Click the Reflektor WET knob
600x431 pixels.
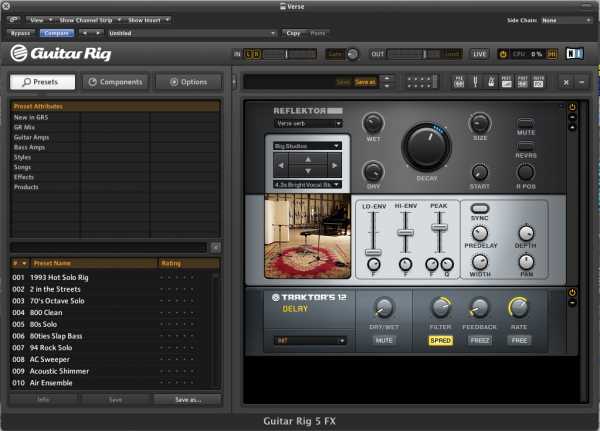(x=373, y=123)
